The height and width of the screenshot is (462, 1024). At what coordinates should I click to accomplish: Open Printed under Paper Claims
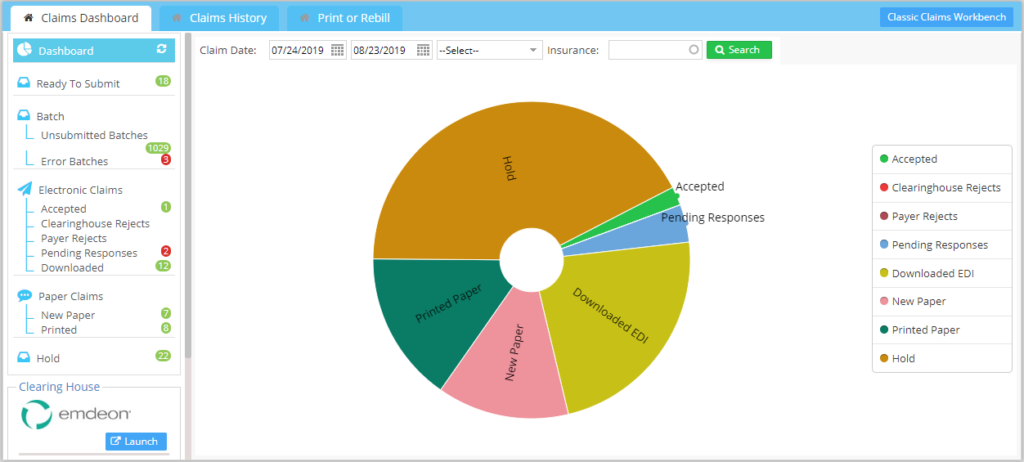point(59,329)
